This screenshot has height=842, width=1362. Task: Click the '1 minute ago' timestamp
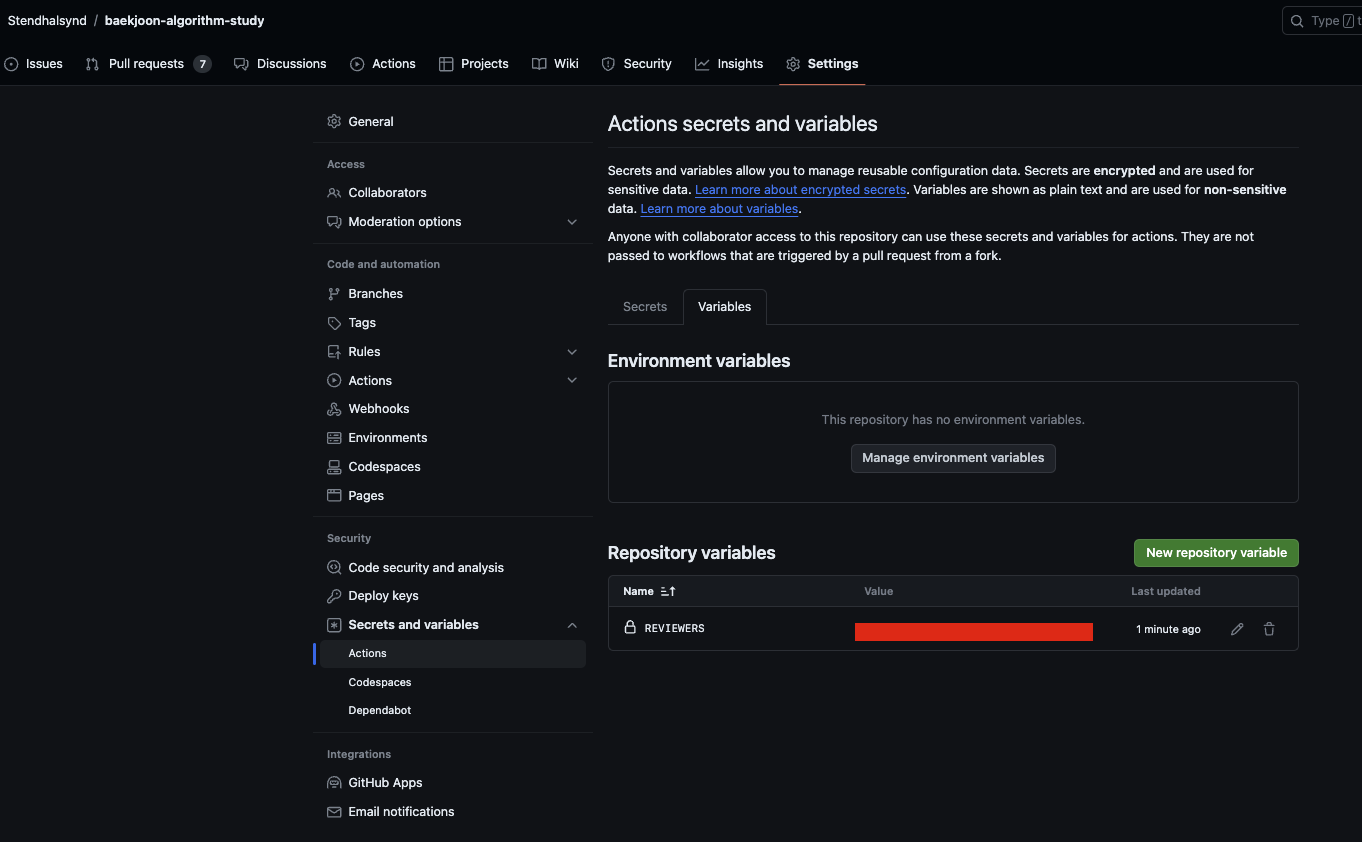[1168, 629]
